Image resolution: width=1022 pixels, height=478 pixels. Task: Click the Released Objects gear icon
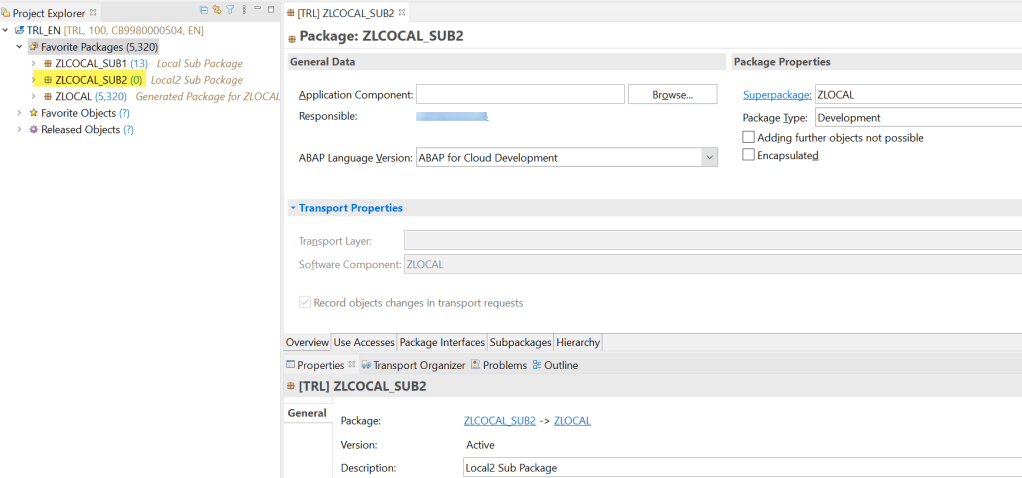coord(33,130)
